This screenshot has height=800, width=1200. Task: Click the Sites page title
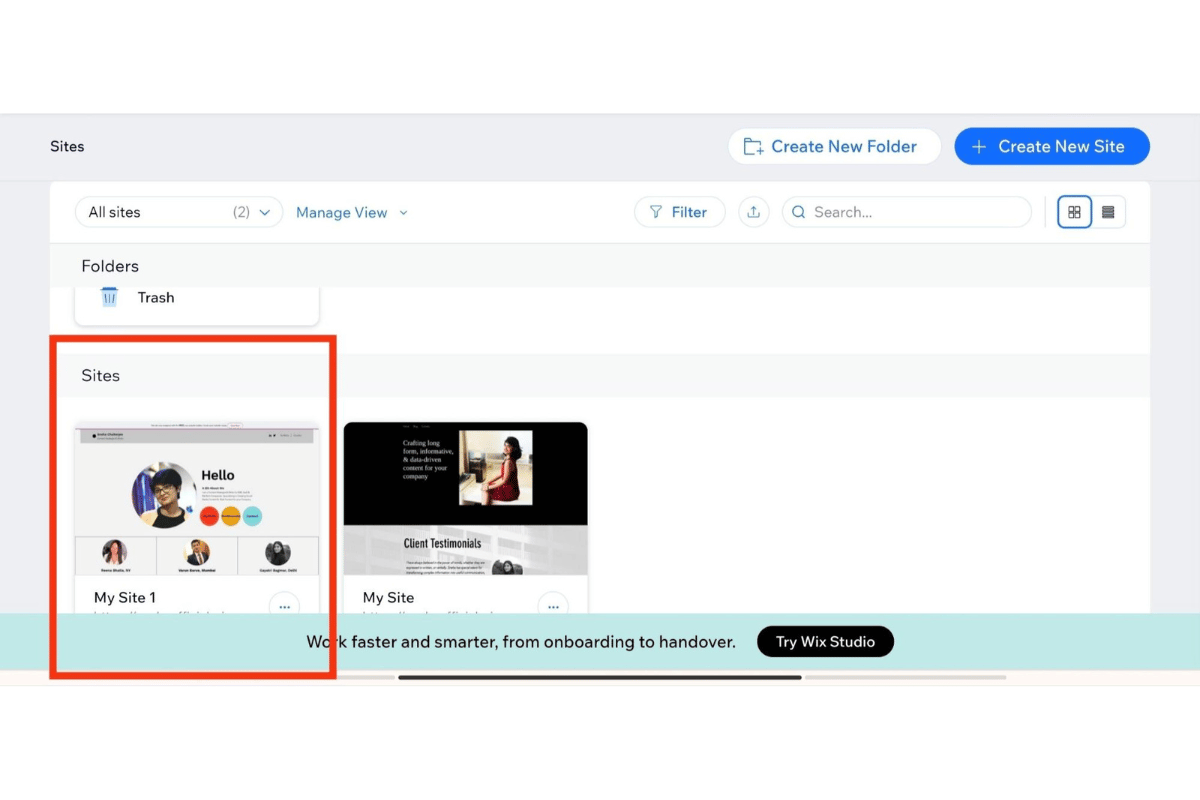[x=67, y=146]
